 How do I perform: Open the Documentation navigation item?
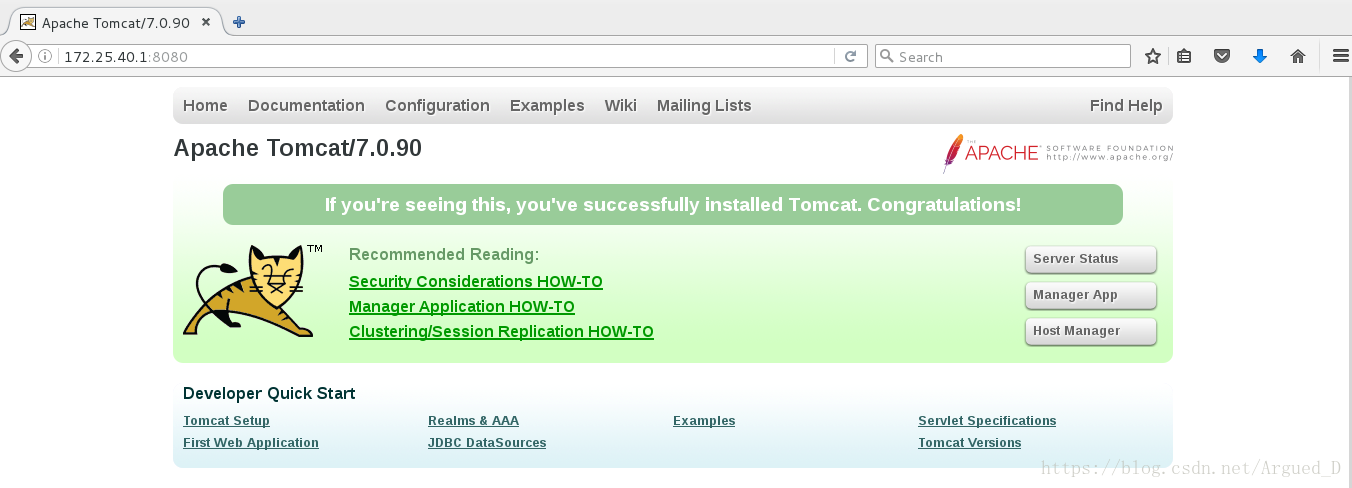(306, 106)
